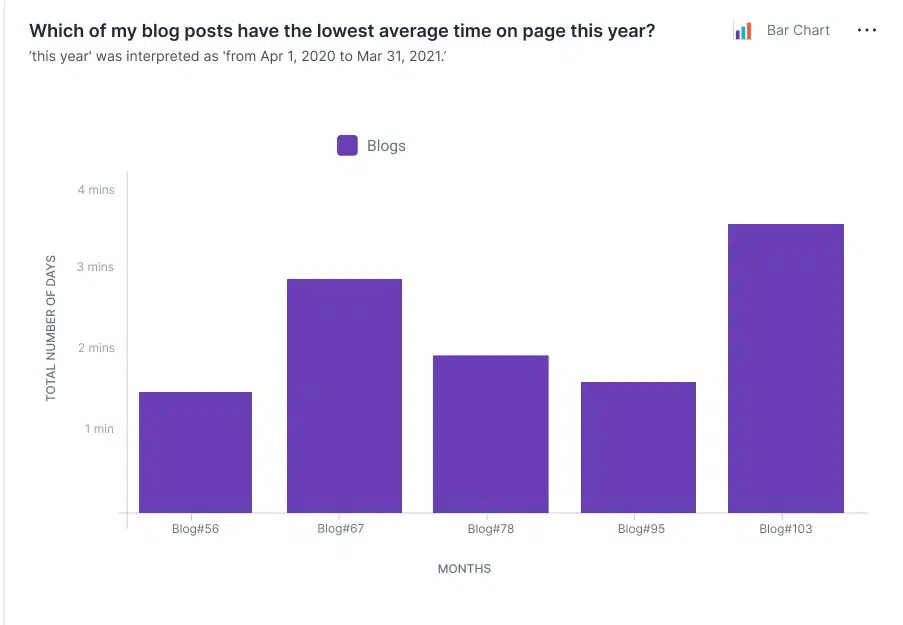
Task: Click the 'this year' interpretation subtitle
Action: 238,53
